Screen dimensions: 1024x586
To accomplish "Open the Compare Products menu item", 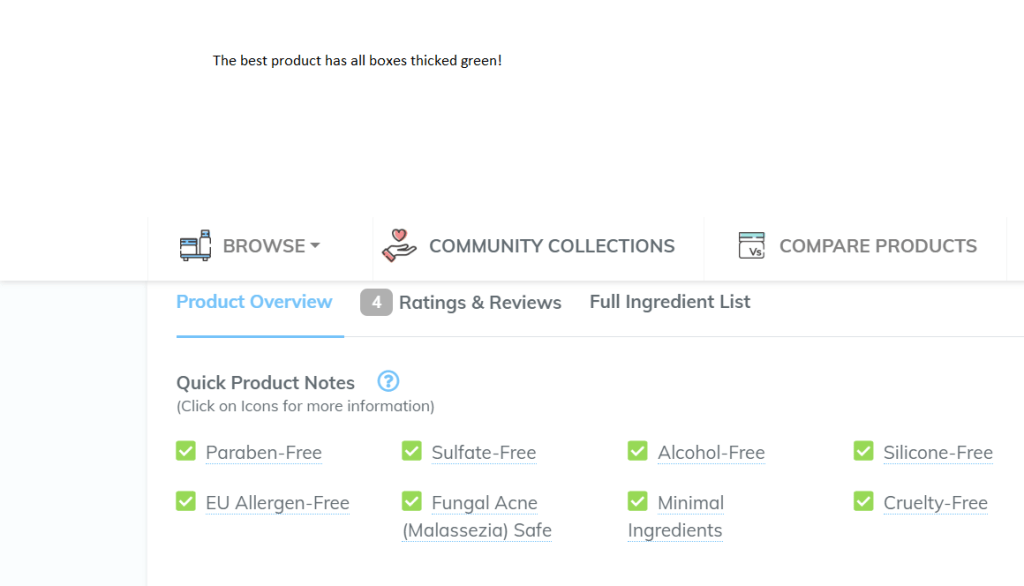I will (x=877, y=246).
